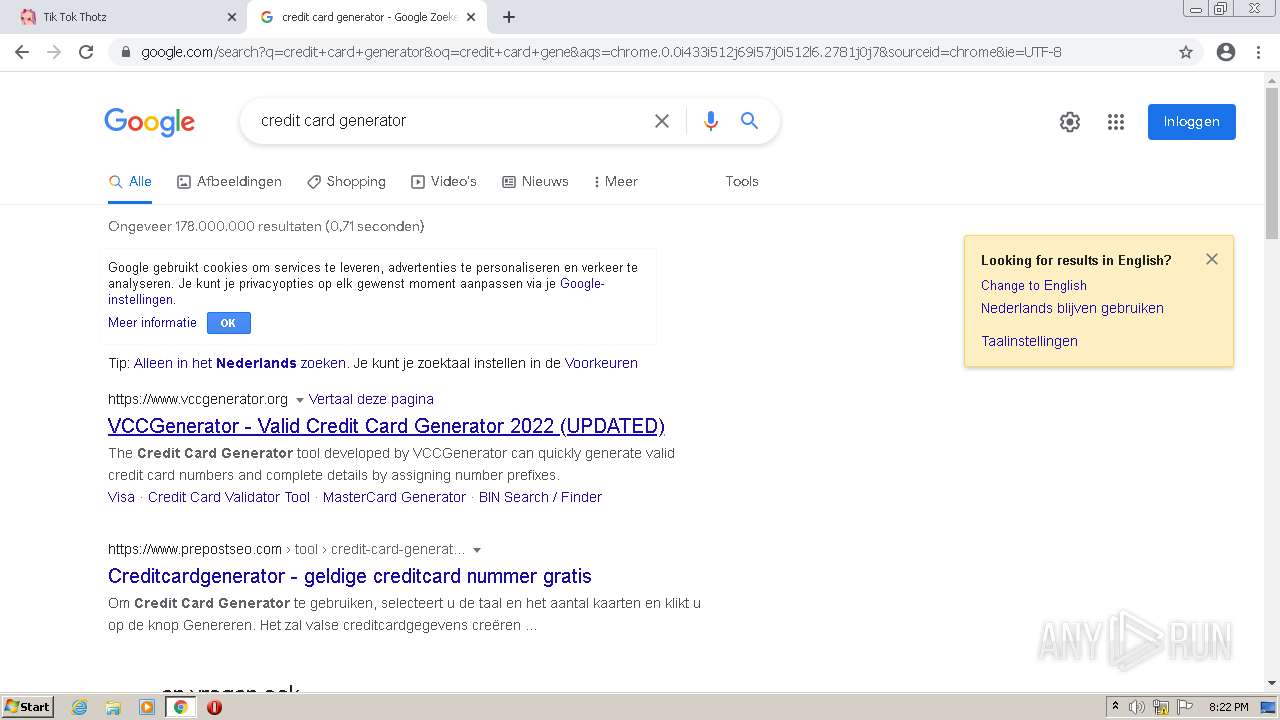The width and height of the screenshot is (1280, 720).
Task: Reload the current page
Action: click(x=86, y=52)
